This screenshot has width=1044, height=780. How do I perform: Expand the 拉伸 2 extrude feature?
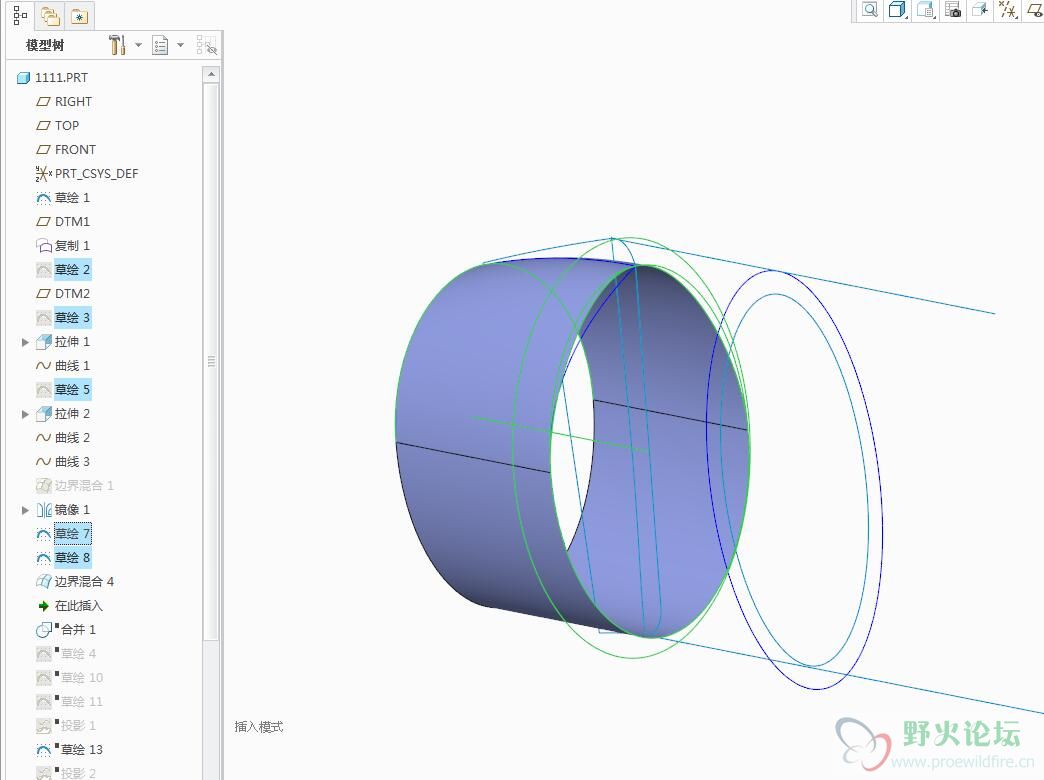point(25,414)
